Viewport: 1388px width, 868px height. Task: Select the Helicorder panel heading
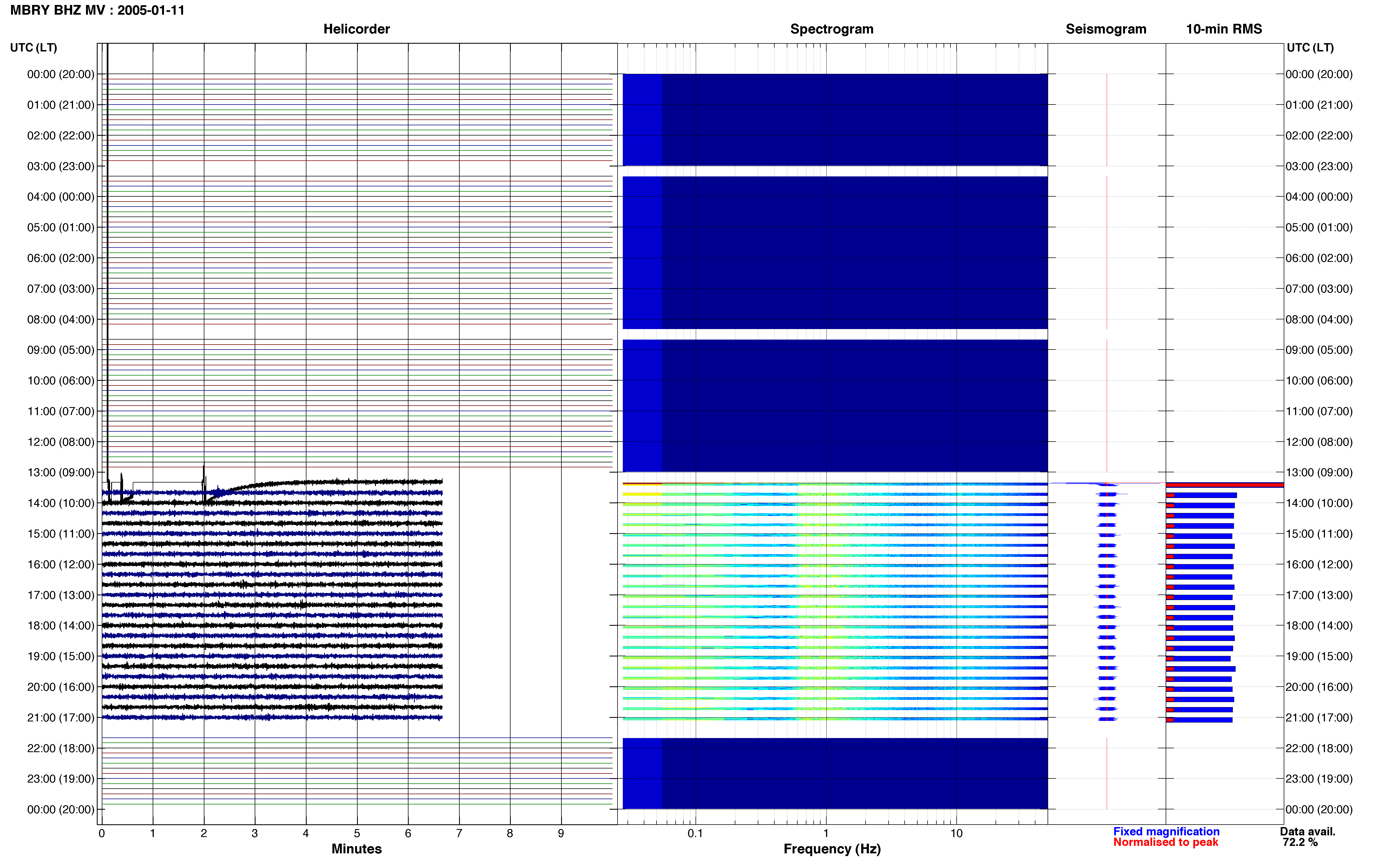coord(356,29)
